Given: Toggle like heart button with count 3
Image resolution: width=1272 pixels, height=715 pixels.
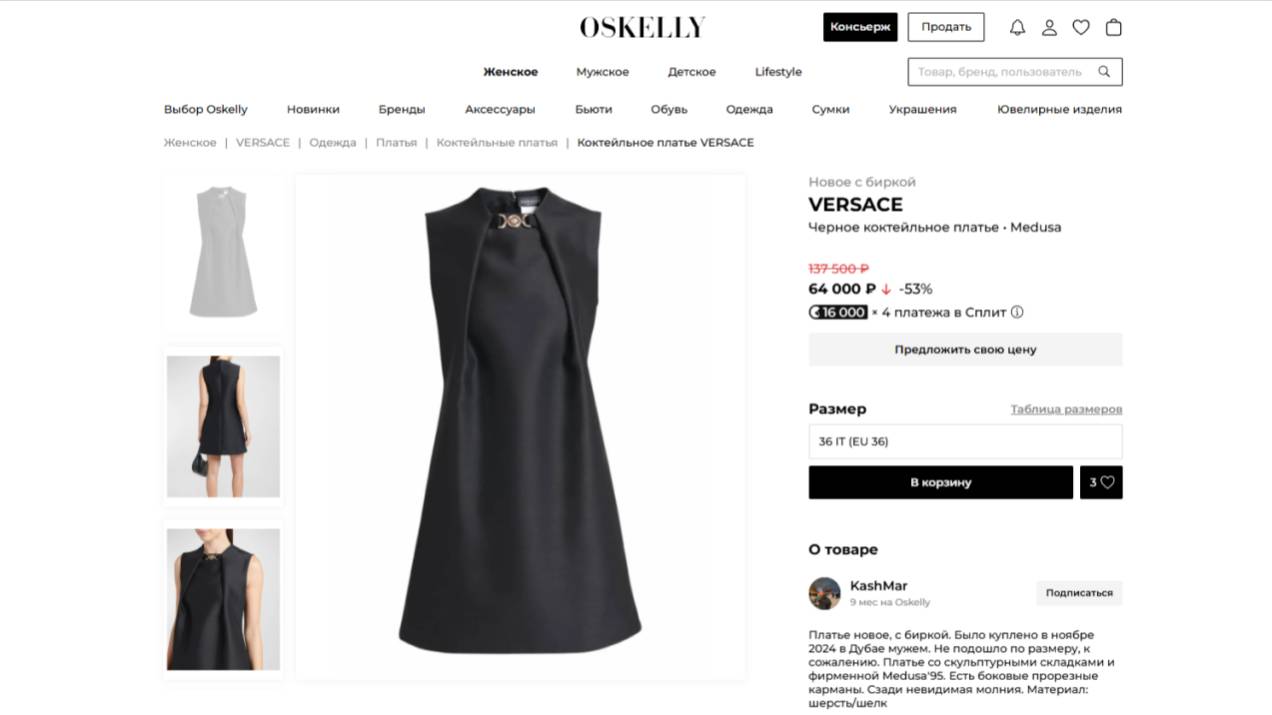Looking at the screenshot, I should point(1101,482).
